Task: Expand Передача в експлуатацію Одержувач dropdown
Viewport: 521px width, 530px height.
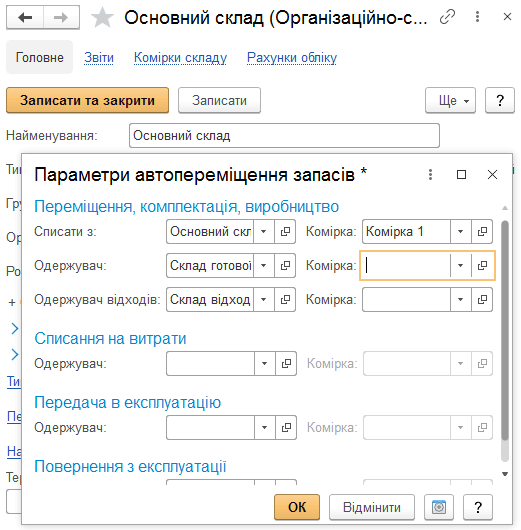Action: tap(265, 428)
